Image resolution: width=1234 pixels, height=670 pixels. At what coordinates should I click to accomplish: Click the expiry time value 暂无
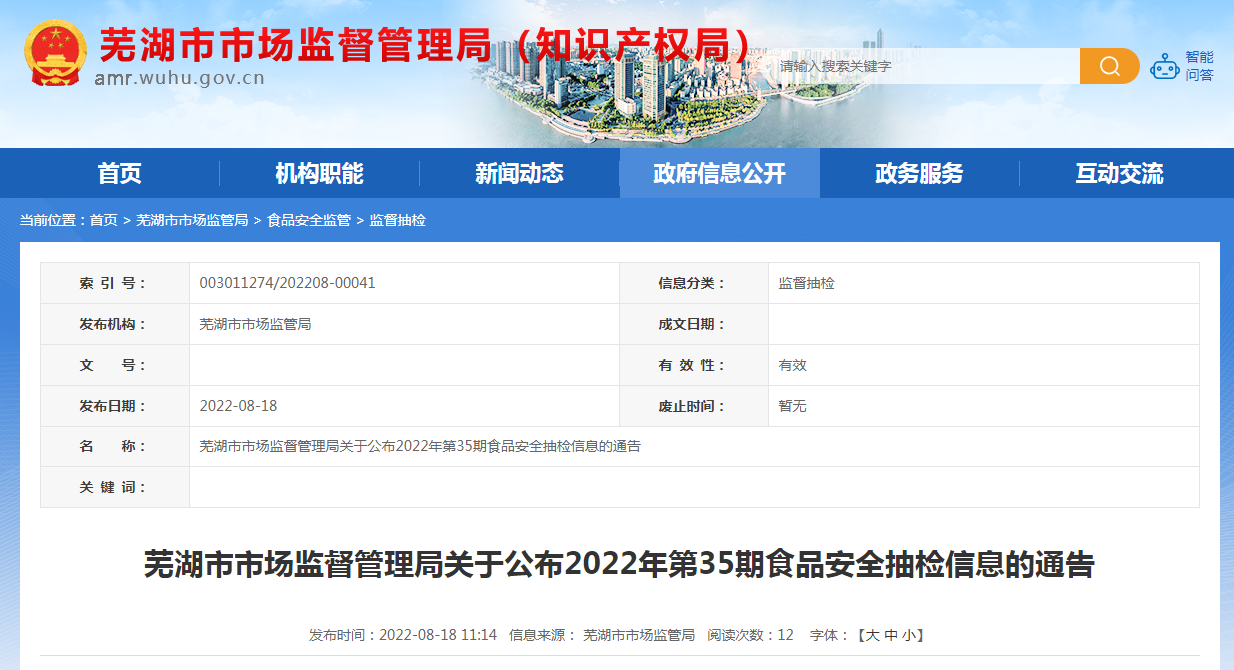click(793, 406)
